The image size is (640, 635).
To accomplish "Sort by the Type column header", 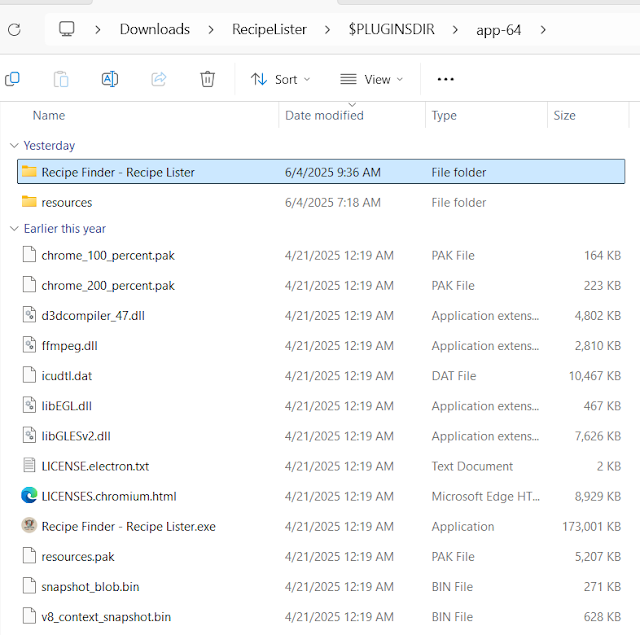I will (444, 115).
